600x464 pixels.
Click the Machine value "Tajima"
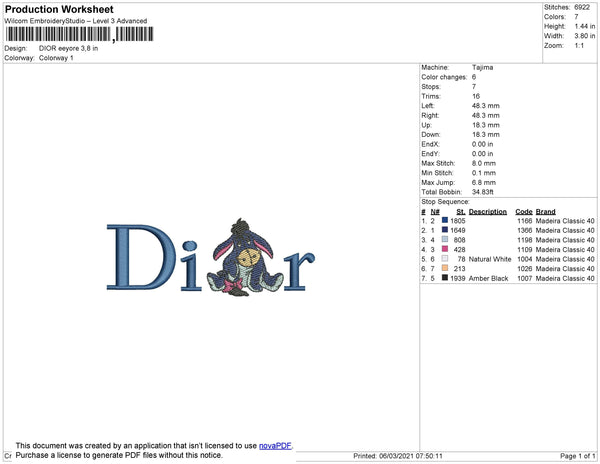click(x=482, y=67)
